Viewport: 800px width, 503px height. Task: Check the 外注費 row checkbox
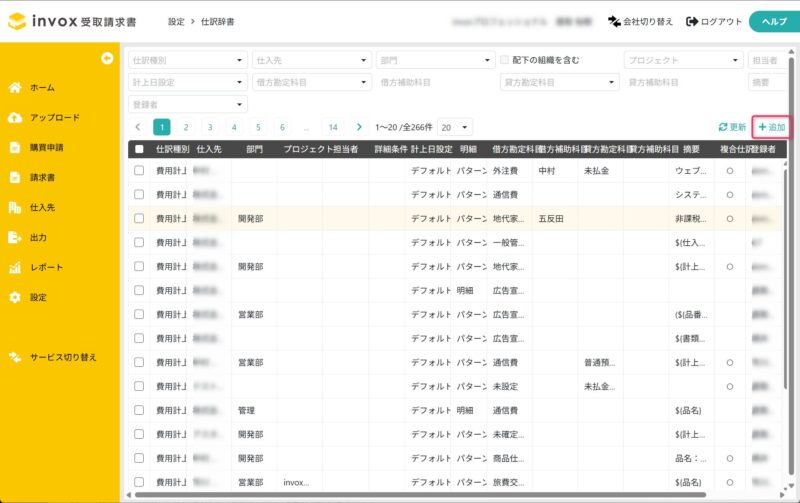point(139,170)
